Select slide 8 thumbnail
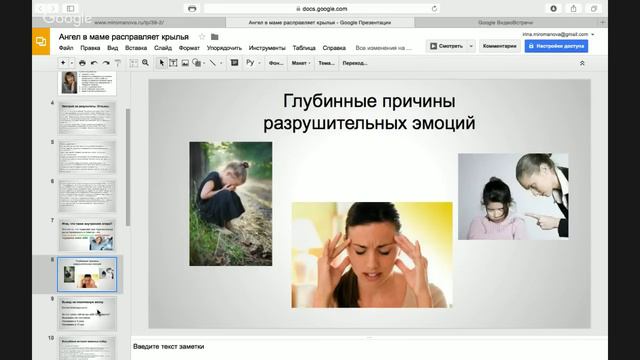640x360 pixels. pyautogui.click(x=87, y=274)
